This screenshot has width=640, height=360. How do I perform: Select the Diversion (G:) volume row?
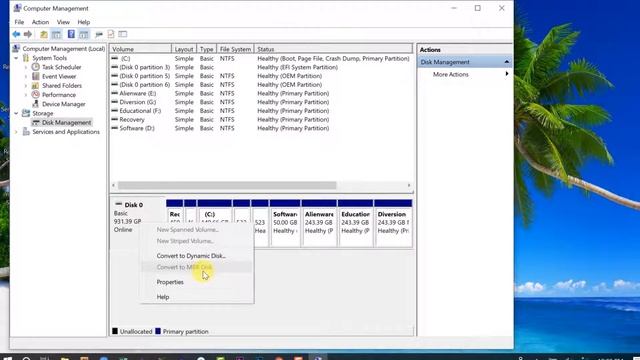pos(261,102)
